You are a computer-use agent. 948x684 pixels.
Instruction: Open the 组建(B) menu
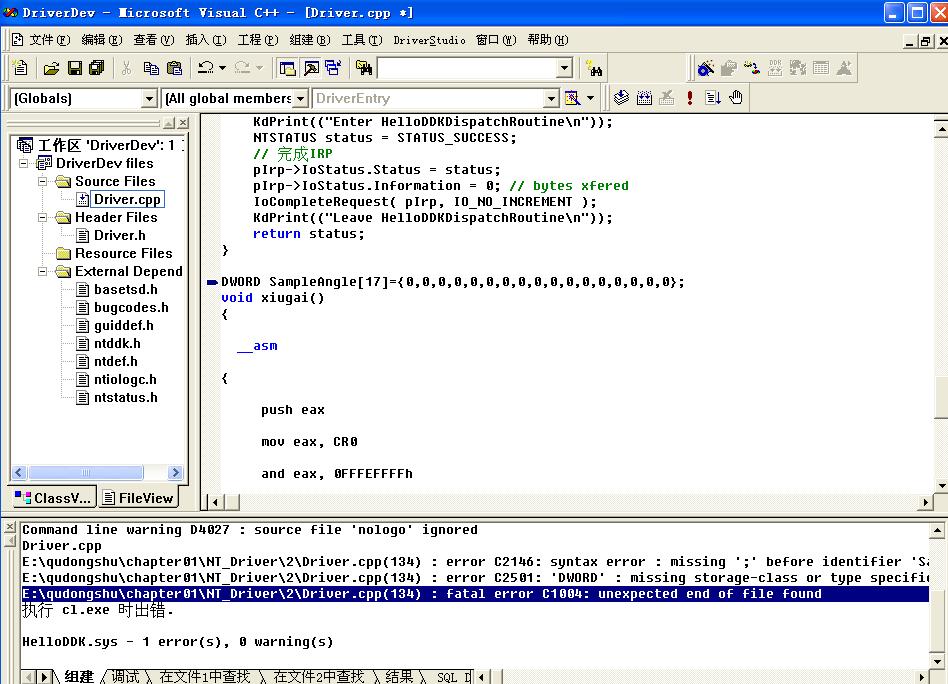pos(310,40)
